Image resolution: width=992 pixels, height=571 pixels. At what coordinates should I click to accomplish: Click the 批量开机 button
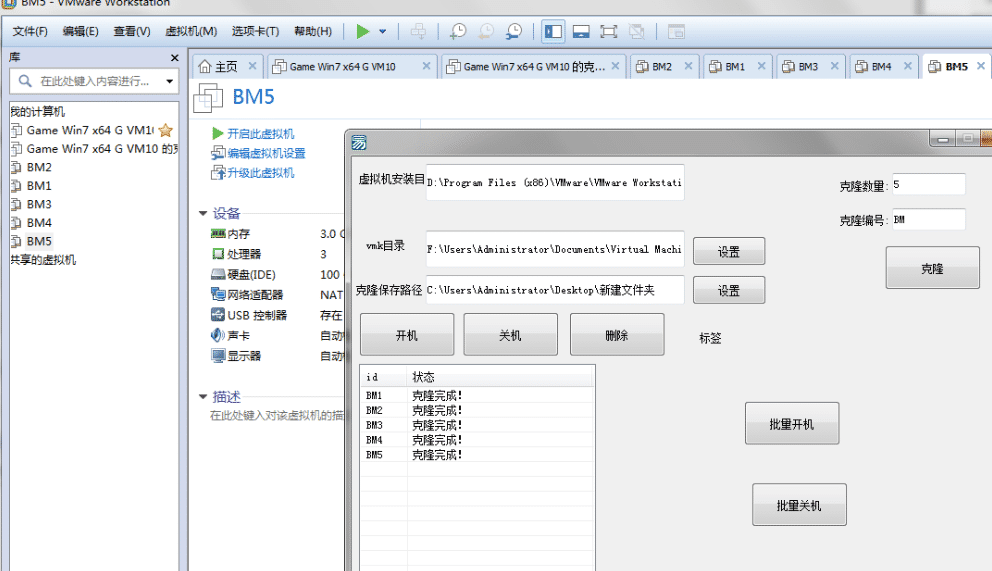tap(792, 424)
